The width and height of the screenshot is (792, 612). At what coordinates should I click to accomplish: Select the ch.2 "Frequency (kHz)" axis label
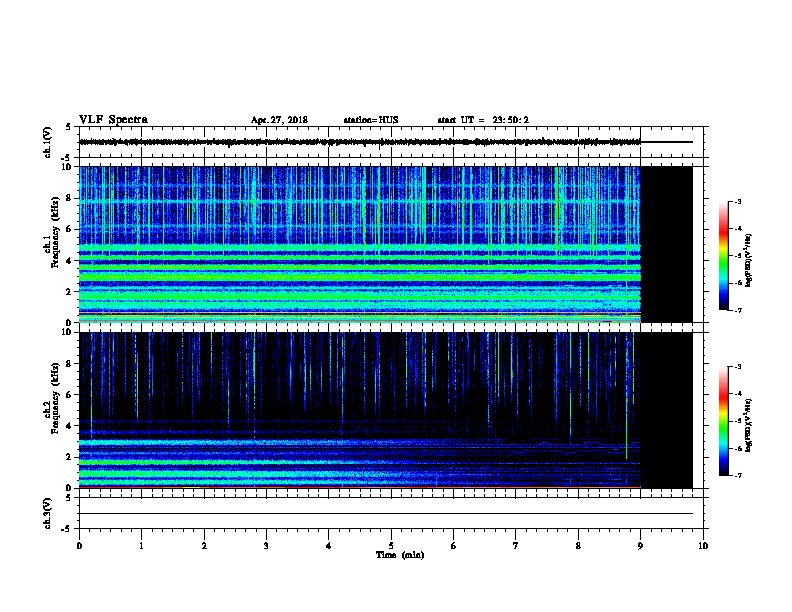click(x=55, y=398)
